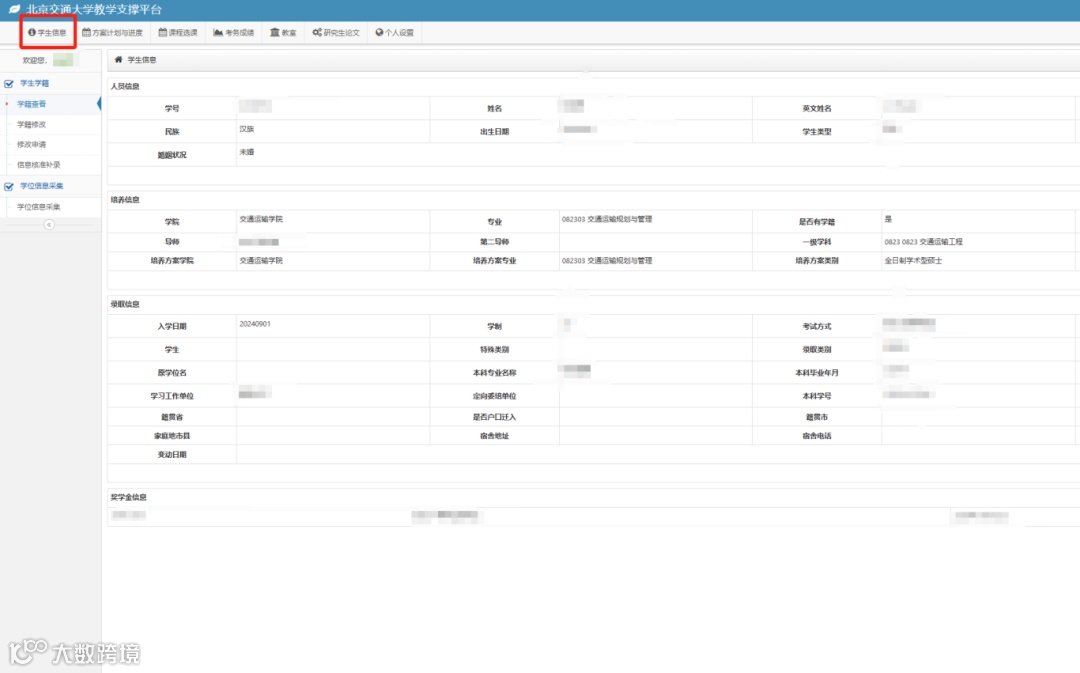Click the 一级学科 field label

pyautogui.click(x=817, y=242)
